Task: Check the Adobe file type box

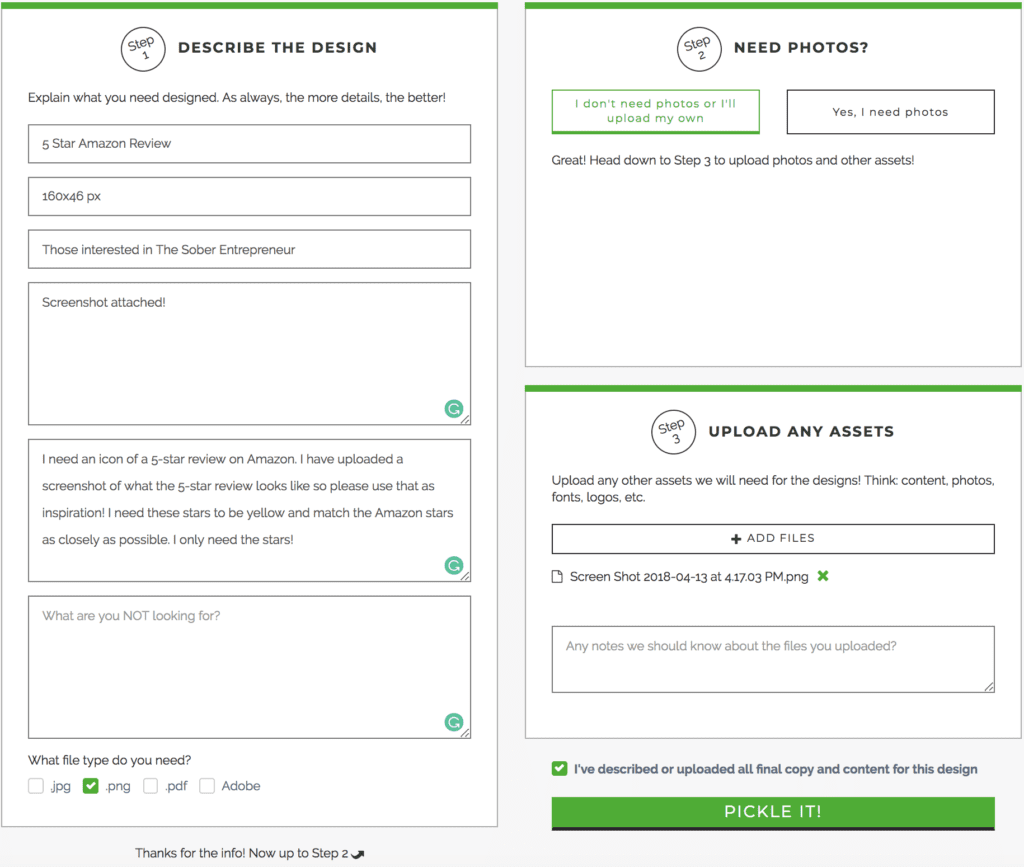Action: (x=207, y=785)
